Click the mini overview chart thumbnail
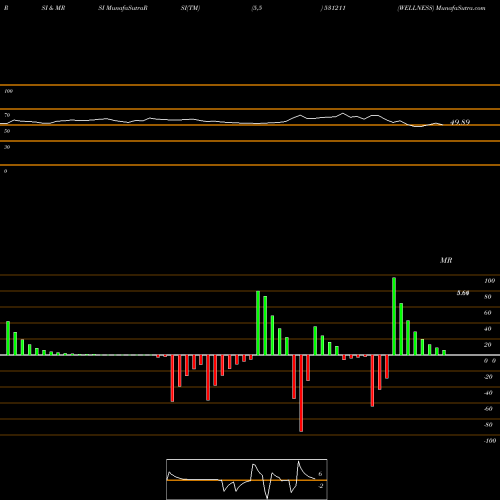 coord(247,479)
